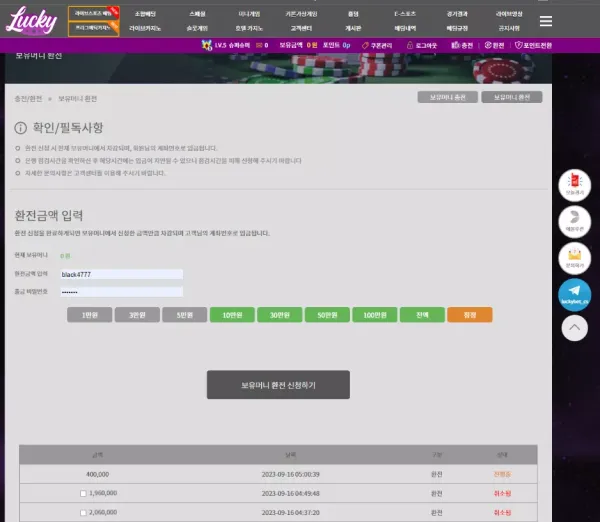The width and height of the screenshot is (600, 522).
Task: Click the green 잔액 full-balance button
Action: pyautogui.click(x=422, y=315)
